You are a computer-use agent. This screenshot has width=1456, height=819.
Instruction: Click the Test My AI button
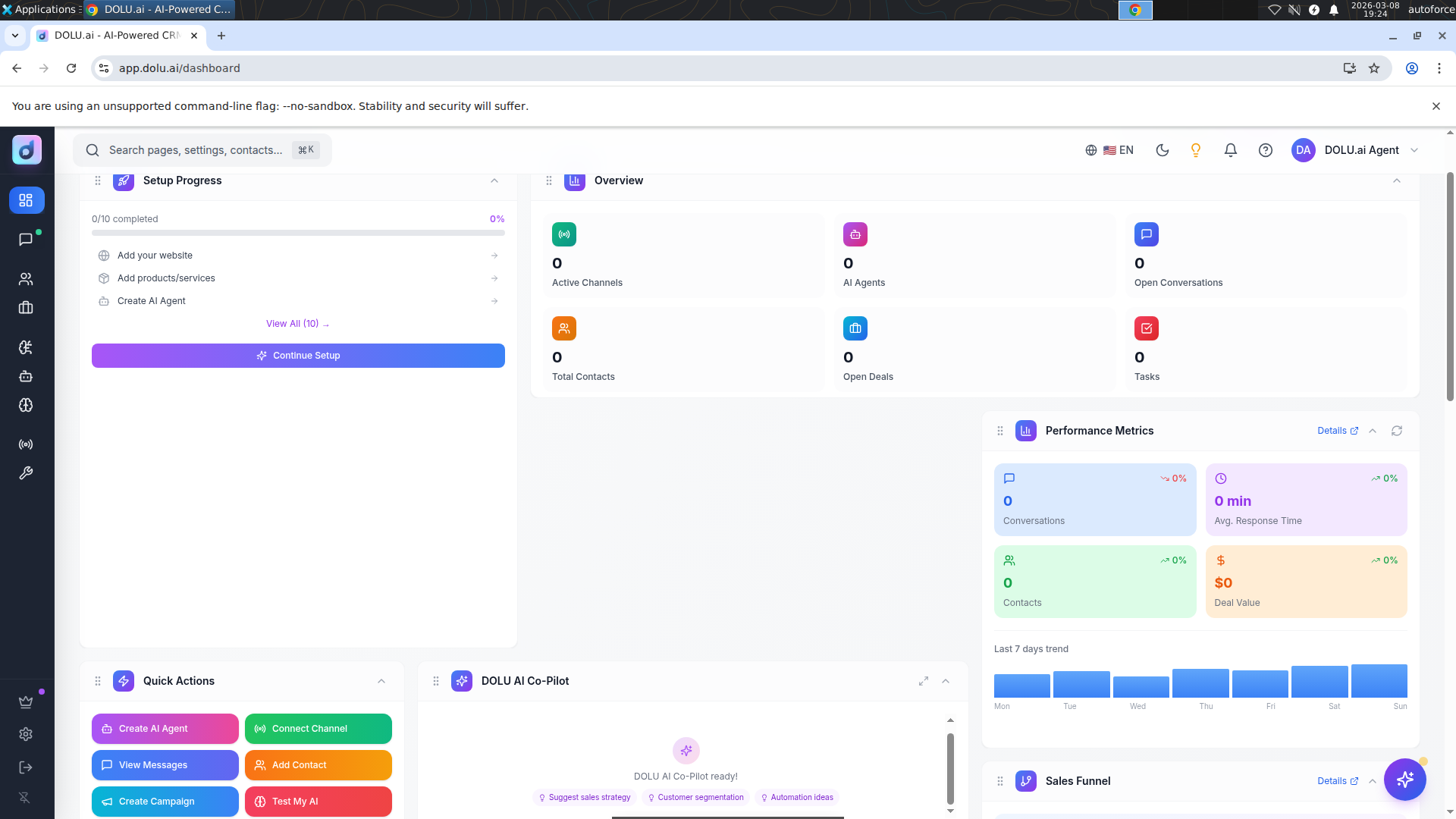point(318,802)
